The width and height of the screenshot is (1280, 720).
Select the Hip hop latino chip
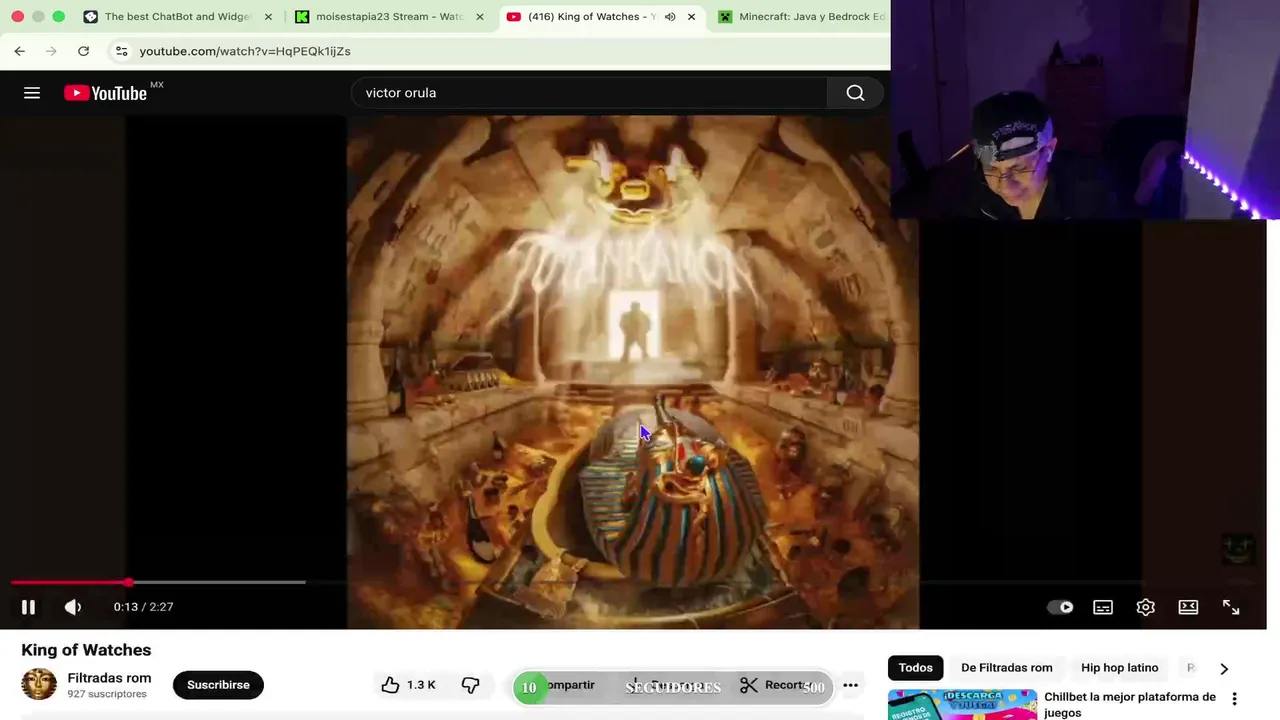(1120, 668)
